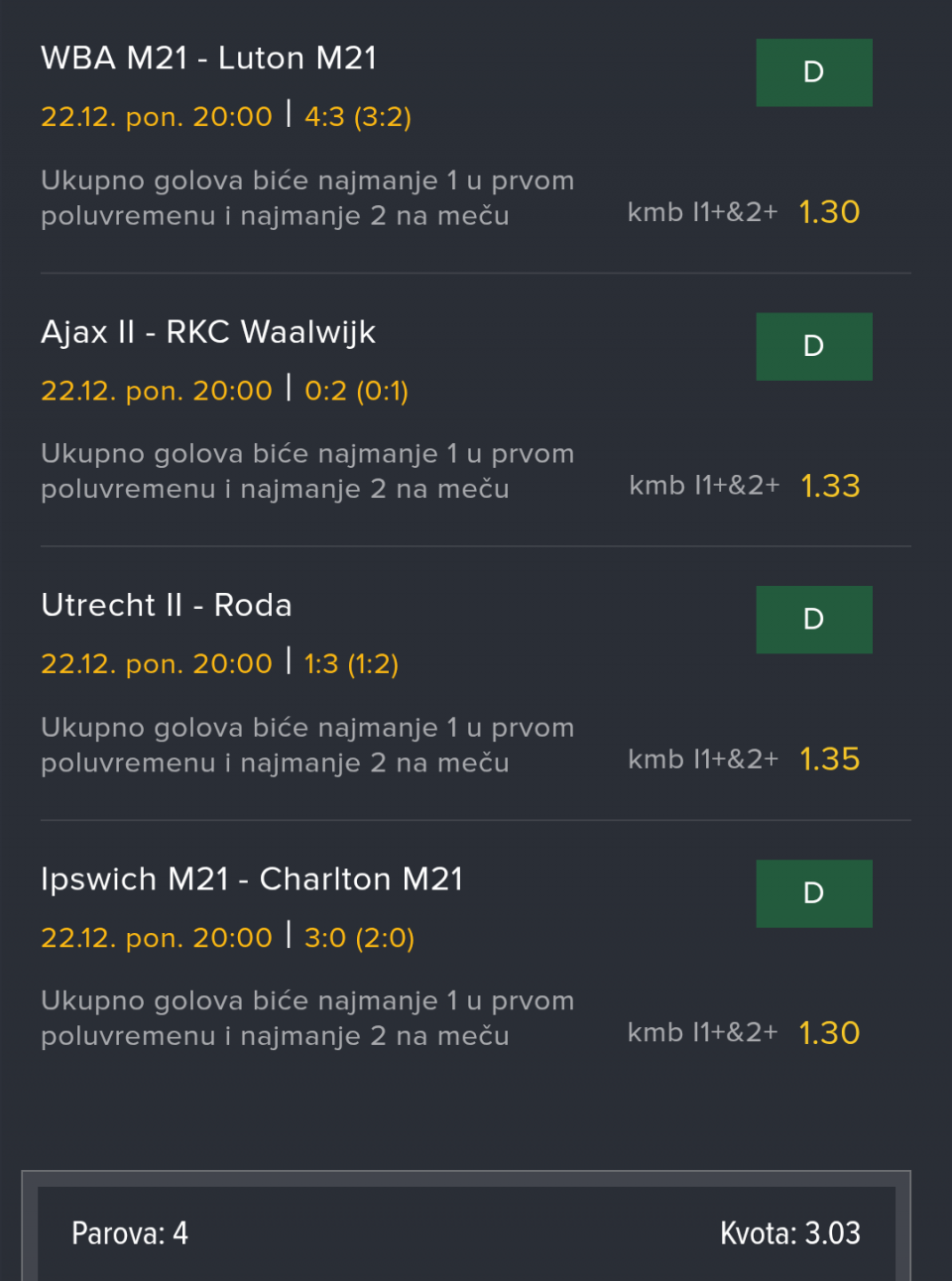Click the Parova: 4 pairs count
This screenshot has height=1281, width=952.
pyautogui.click(x=130, y=1233)
